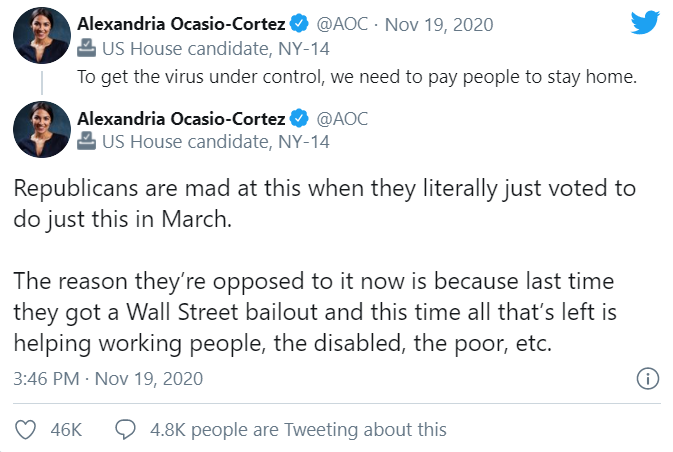The image size is (673, 452).
Task: Click verified badge on the second tweet
Action: point(299,118)
